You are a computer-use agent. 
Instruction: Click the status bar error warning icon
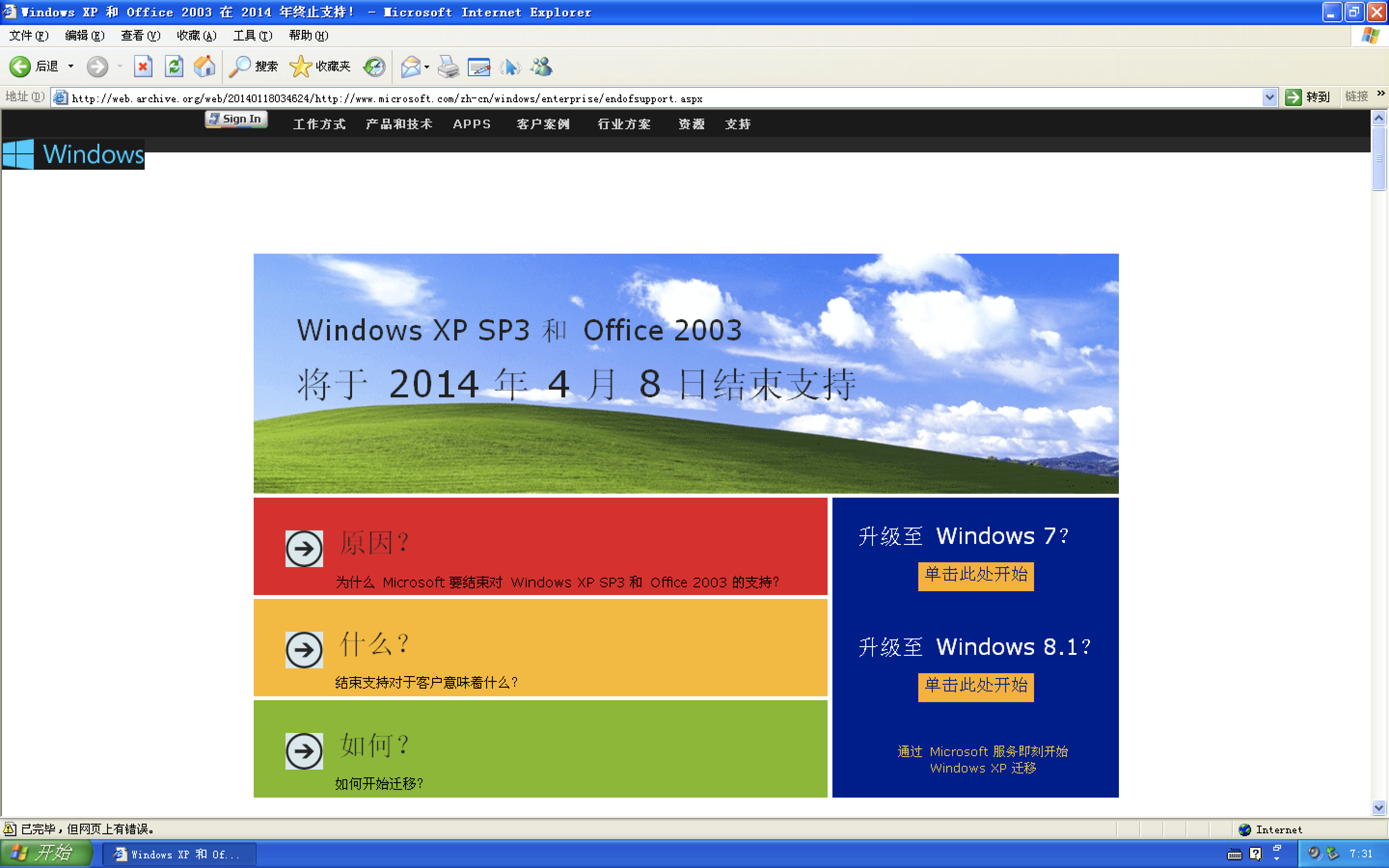[x=10, y=829]
